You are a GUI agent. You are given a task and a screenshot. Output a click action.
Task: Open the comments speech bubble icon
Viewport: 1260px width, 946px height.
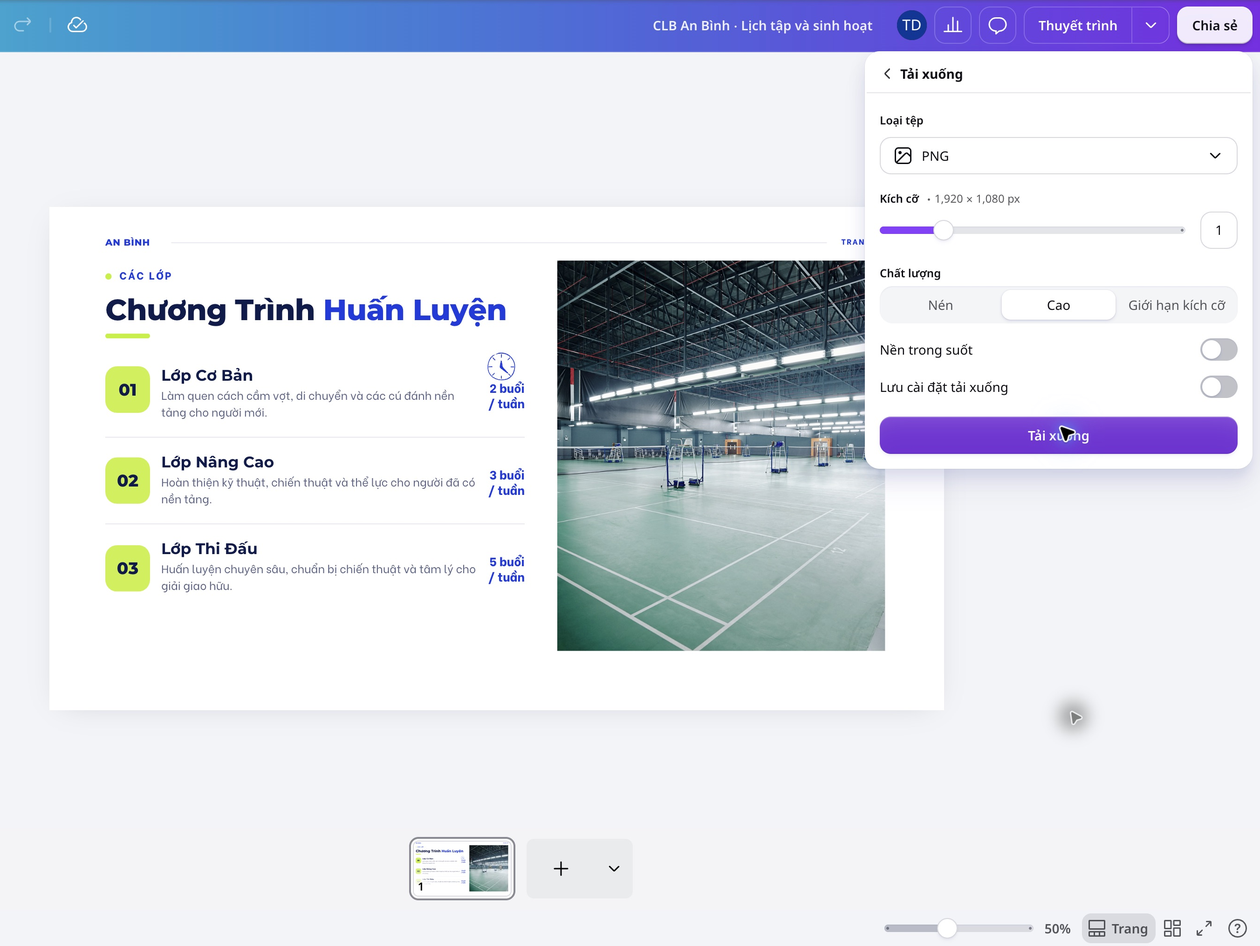[x=997, y=25]
